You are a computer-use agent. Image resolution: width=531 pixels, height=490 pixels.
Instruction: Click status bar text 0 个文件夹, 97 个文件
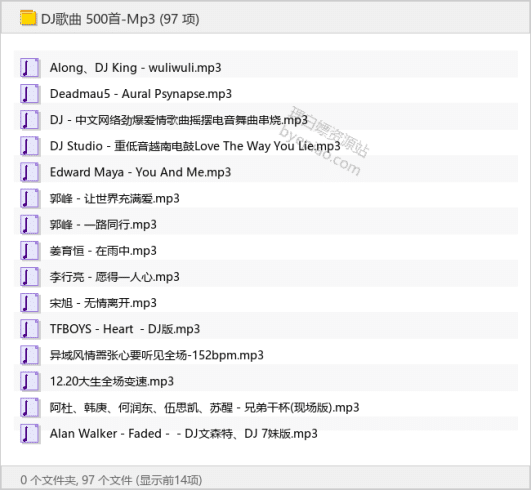pyautogui.click(x=76, y=480)
